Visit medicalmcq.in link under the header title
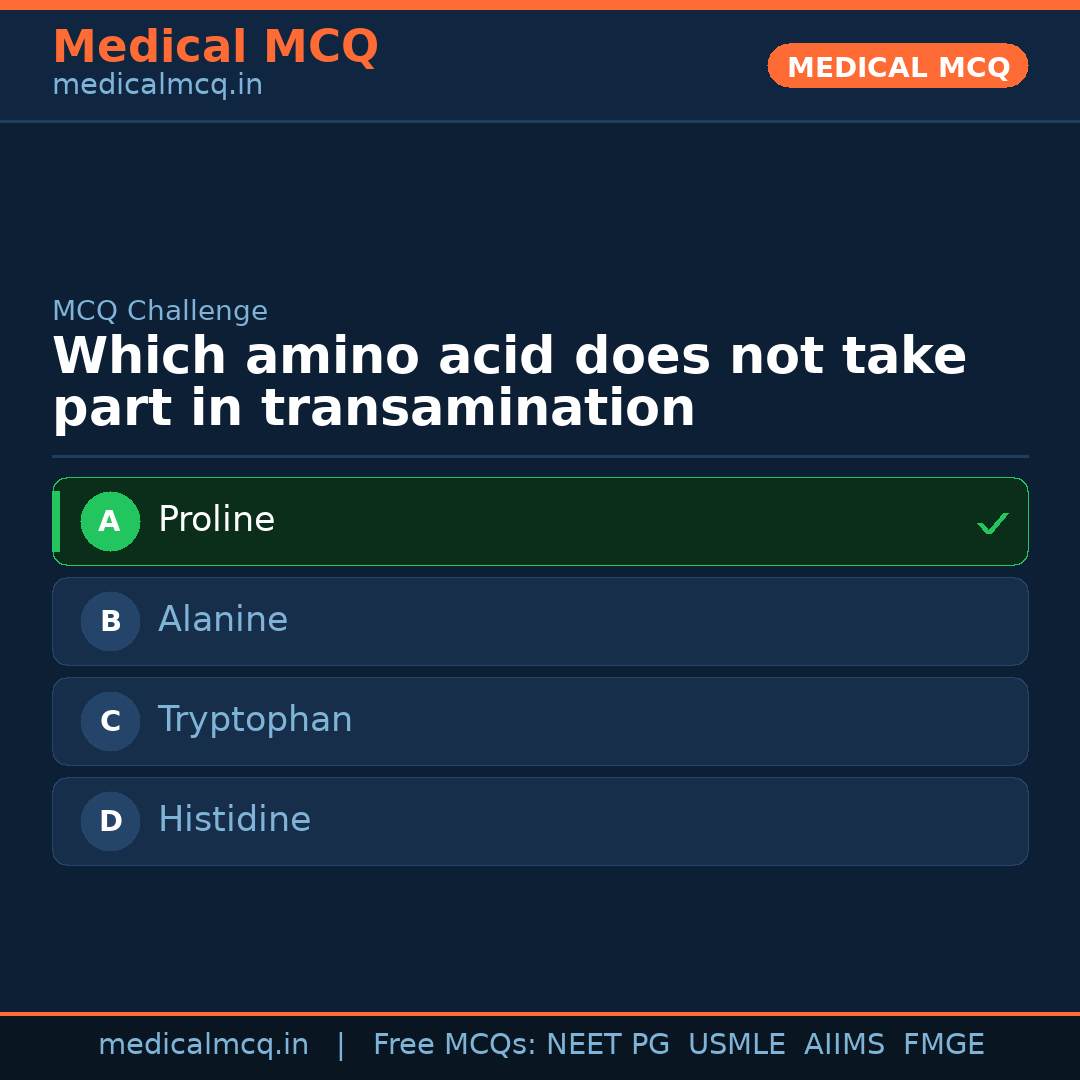Viewport: 1080px width, 1080px height. click(x=157, y=86)
